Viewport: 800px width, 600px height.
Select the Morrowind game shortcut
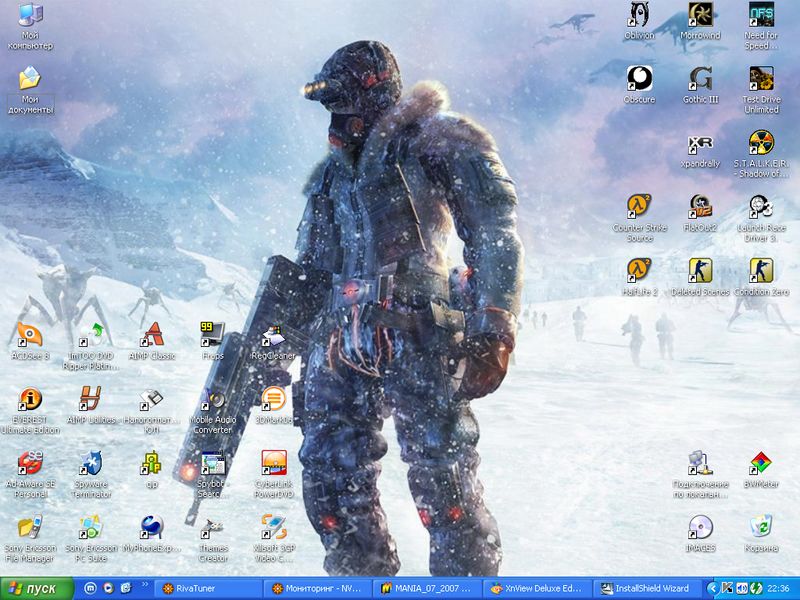point(701,14)
